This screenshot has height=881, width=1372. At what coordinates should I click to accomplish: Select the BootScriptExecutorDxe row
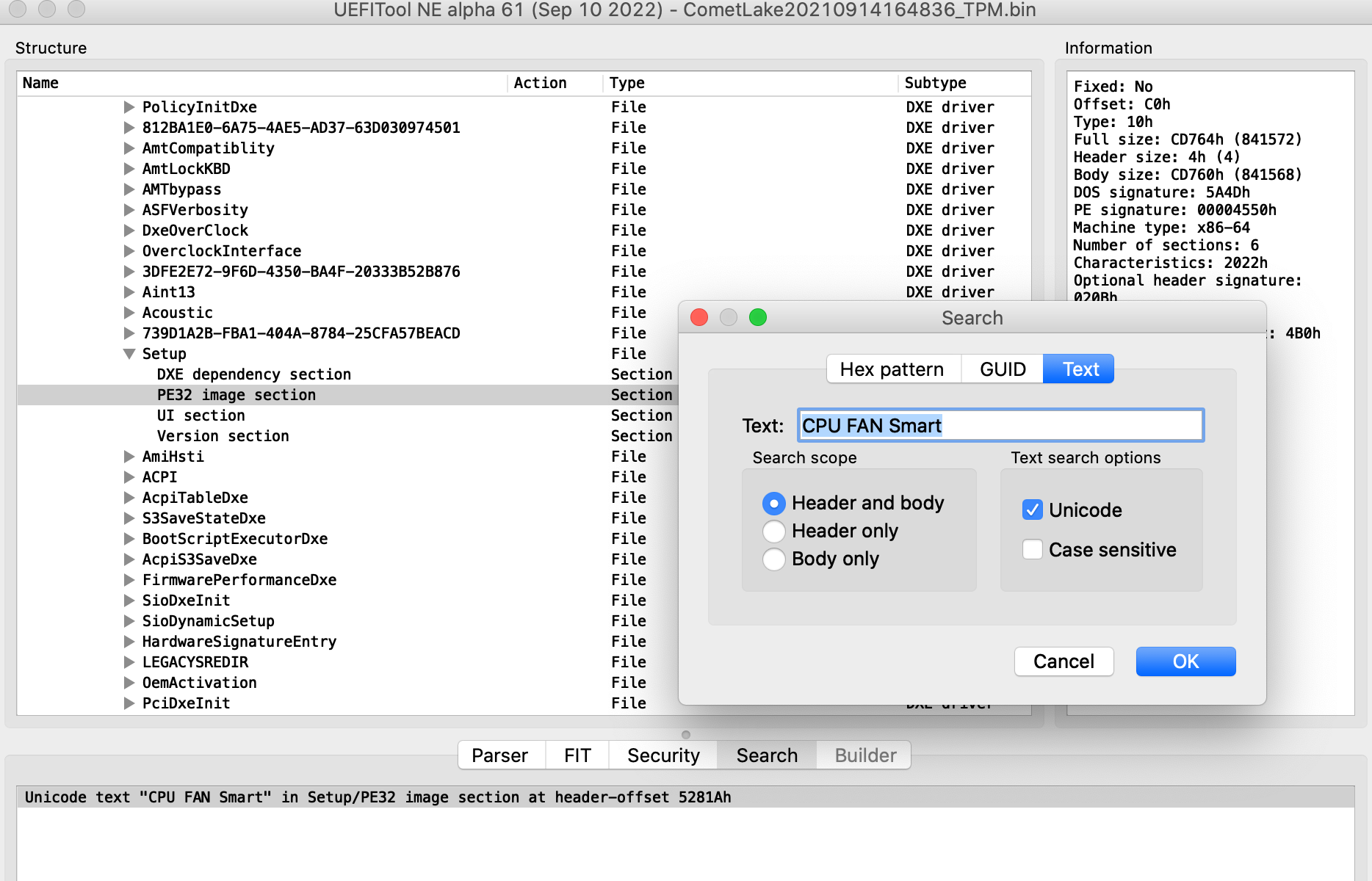[x=348, y=539]
